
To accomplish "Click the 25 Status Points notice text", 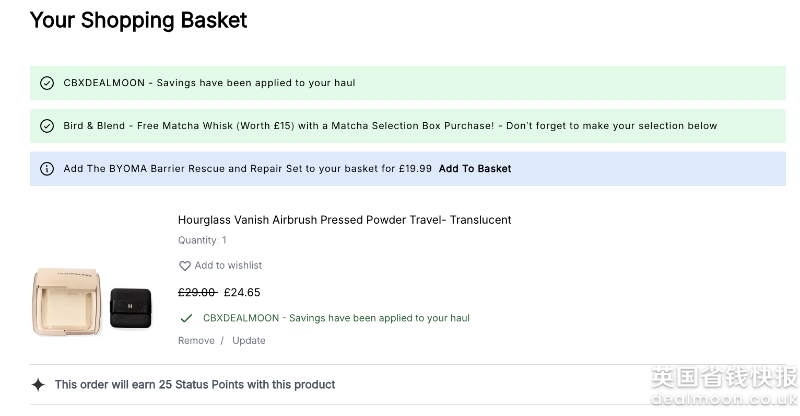I will [x=195, y=384].
